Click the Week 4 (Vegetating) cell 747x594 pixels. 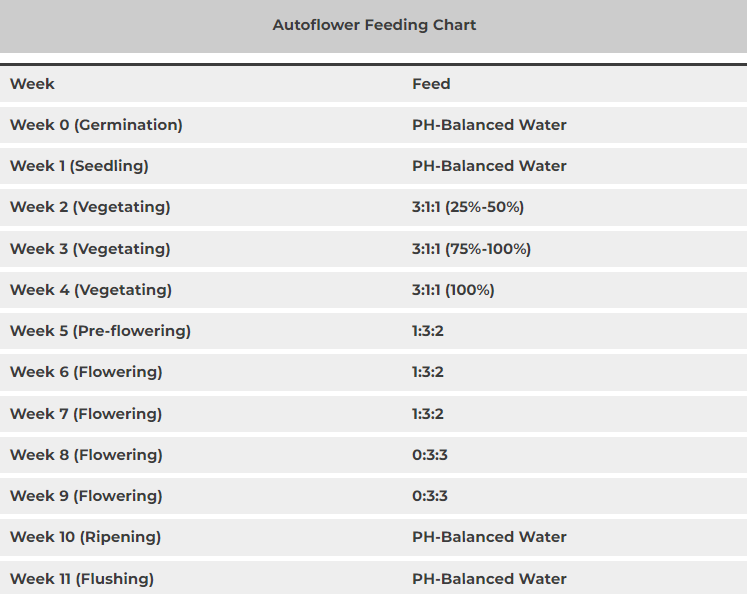[91, 290]
